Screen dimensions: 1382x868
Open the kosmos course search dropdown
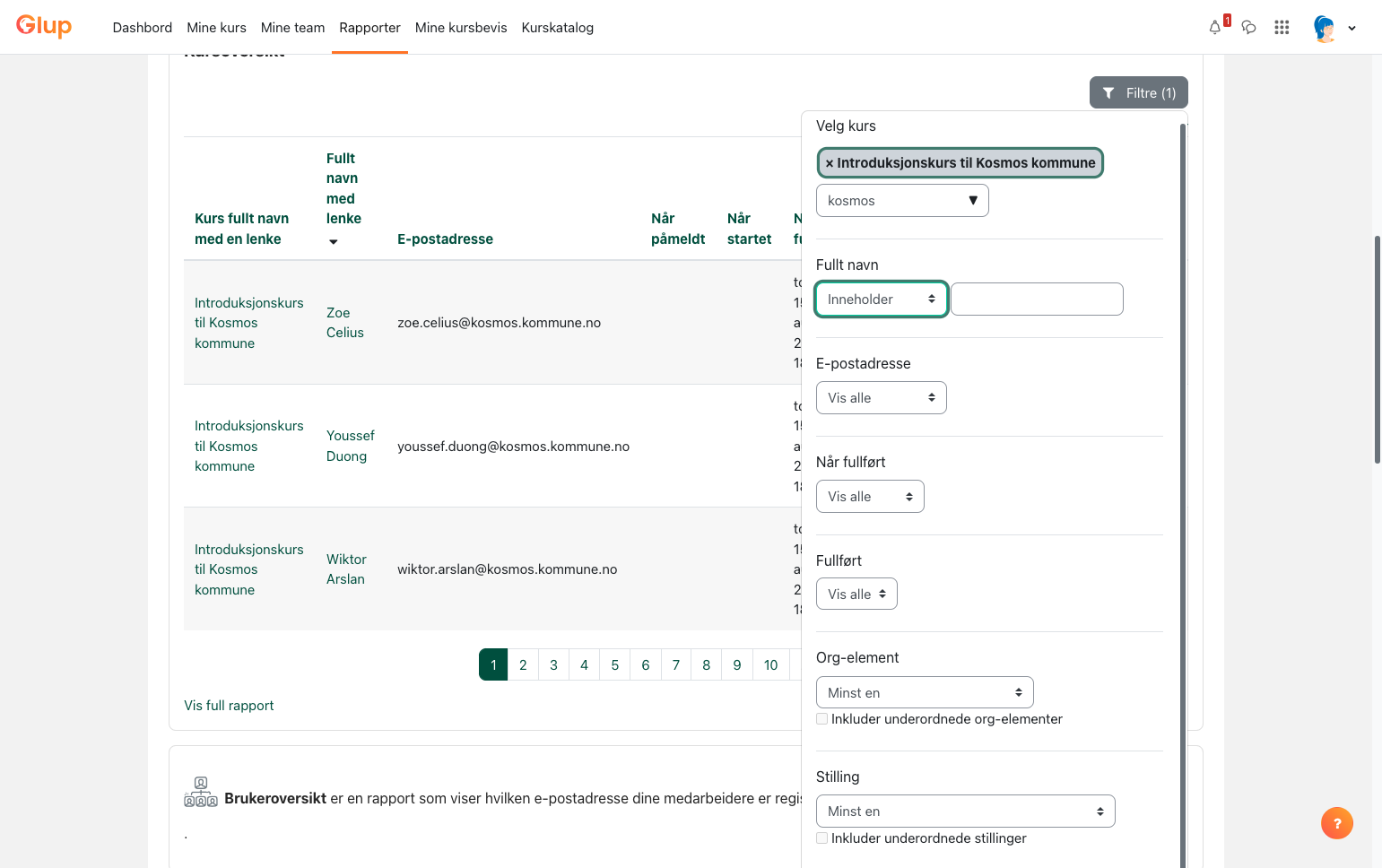902,201
